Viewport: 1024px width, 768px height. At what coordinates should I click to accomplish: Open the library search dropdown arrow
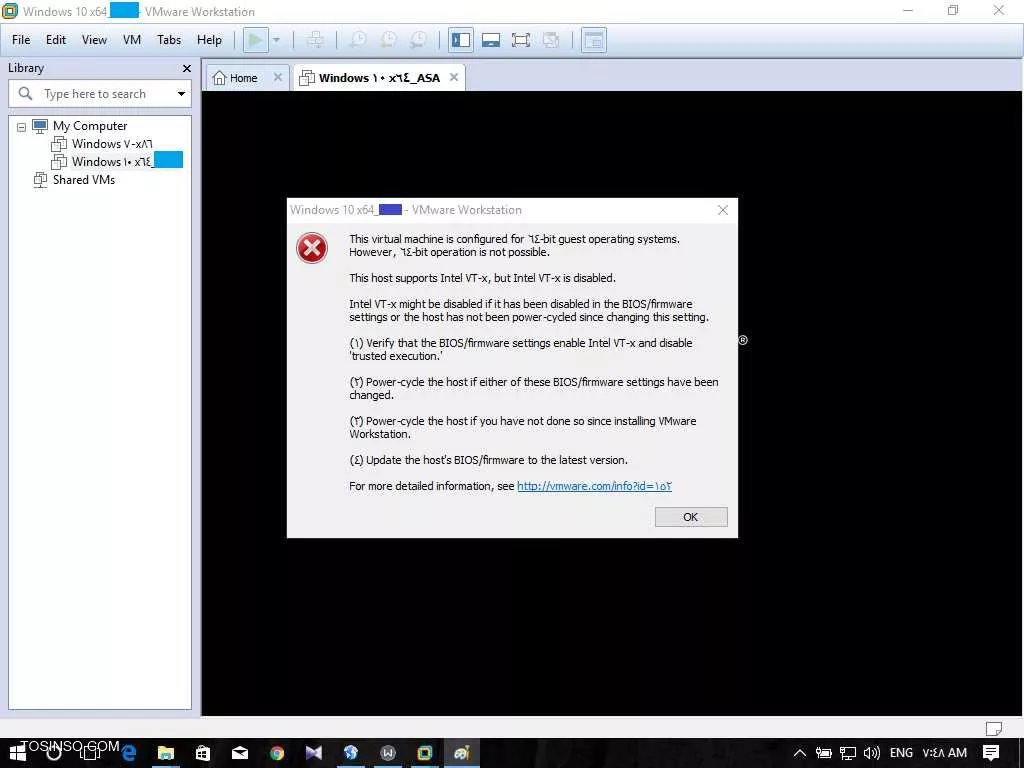click(x=182, y=94)
